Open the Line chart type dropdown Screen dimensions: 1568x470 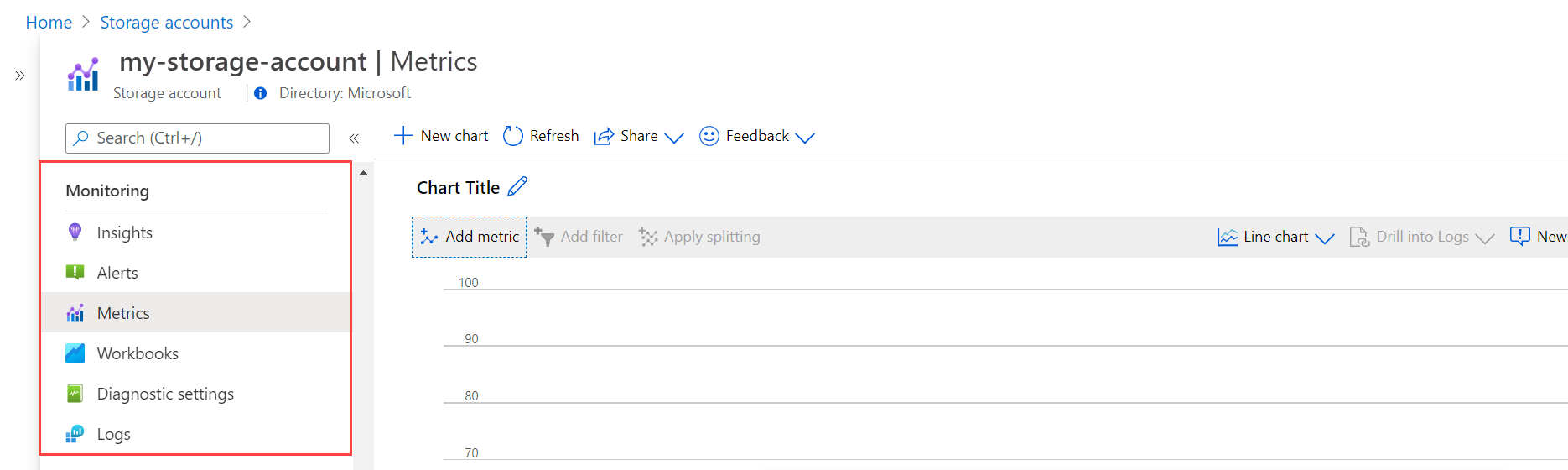(x=1275, y=237)
